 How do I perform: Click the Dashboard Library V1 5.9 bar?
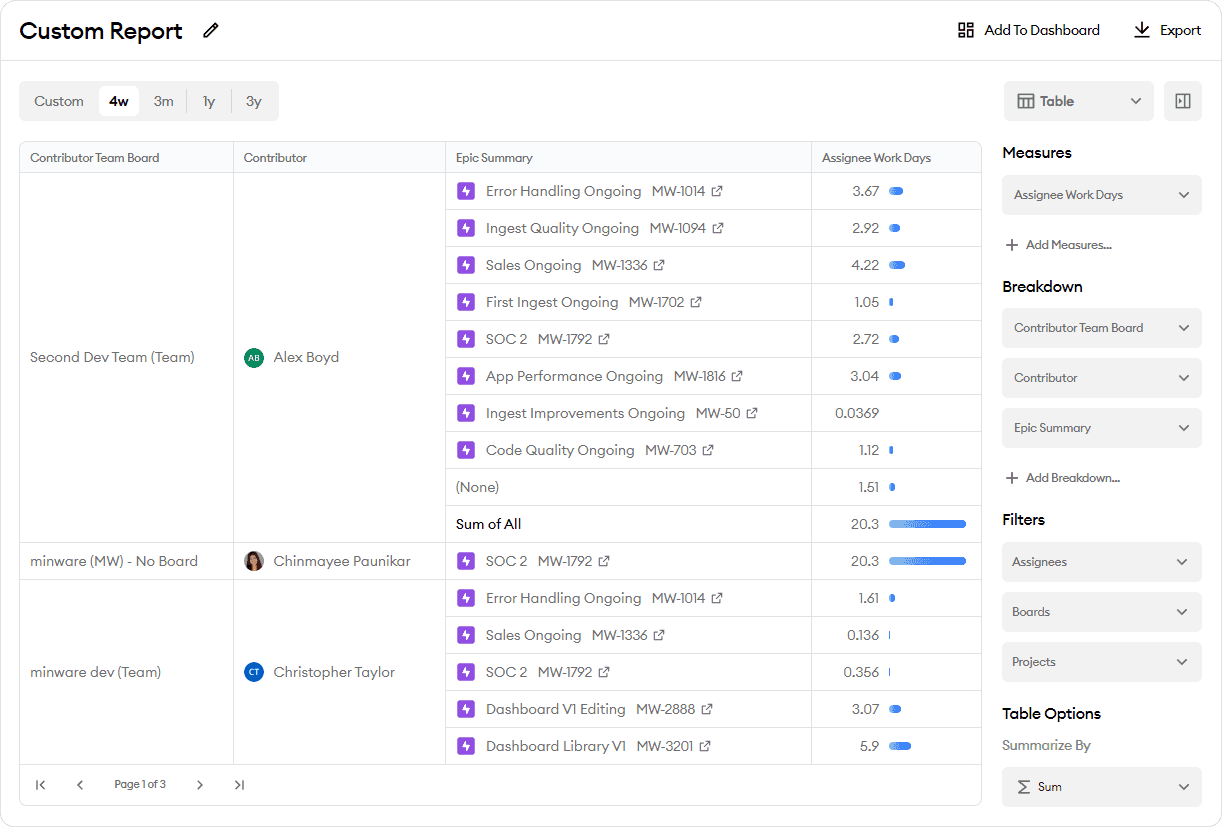[900, 746]
